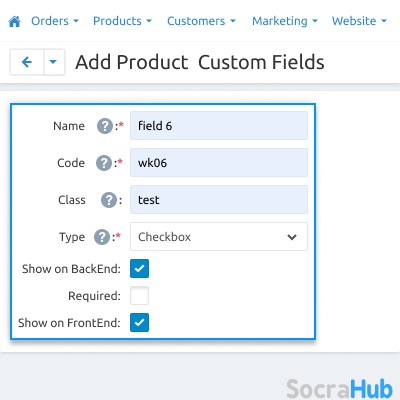Expand the Orders menu
This screenshot has width=400, height=400.
point(55,21)
